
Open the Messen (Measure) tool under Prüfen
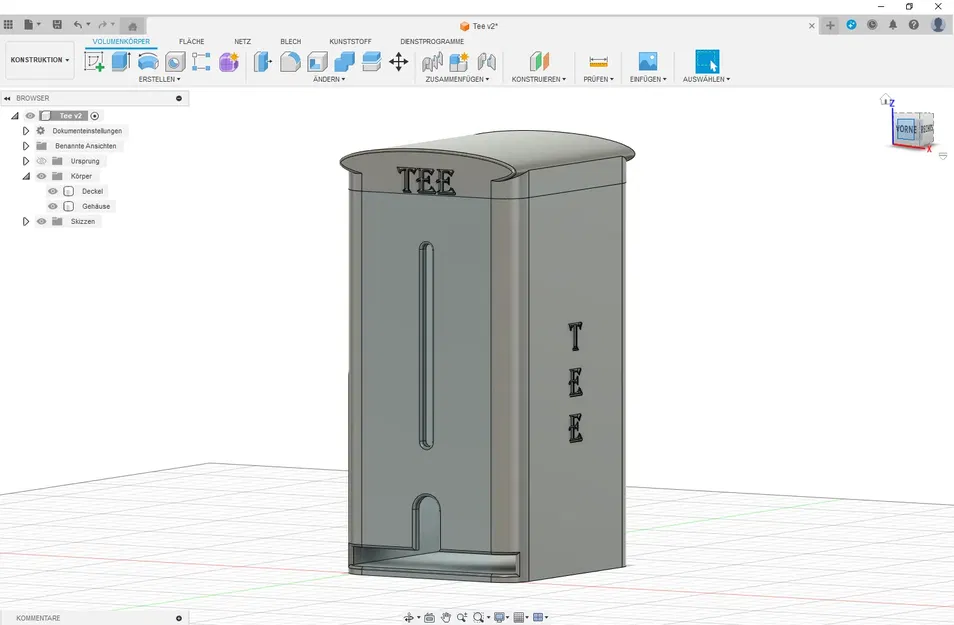598,63
